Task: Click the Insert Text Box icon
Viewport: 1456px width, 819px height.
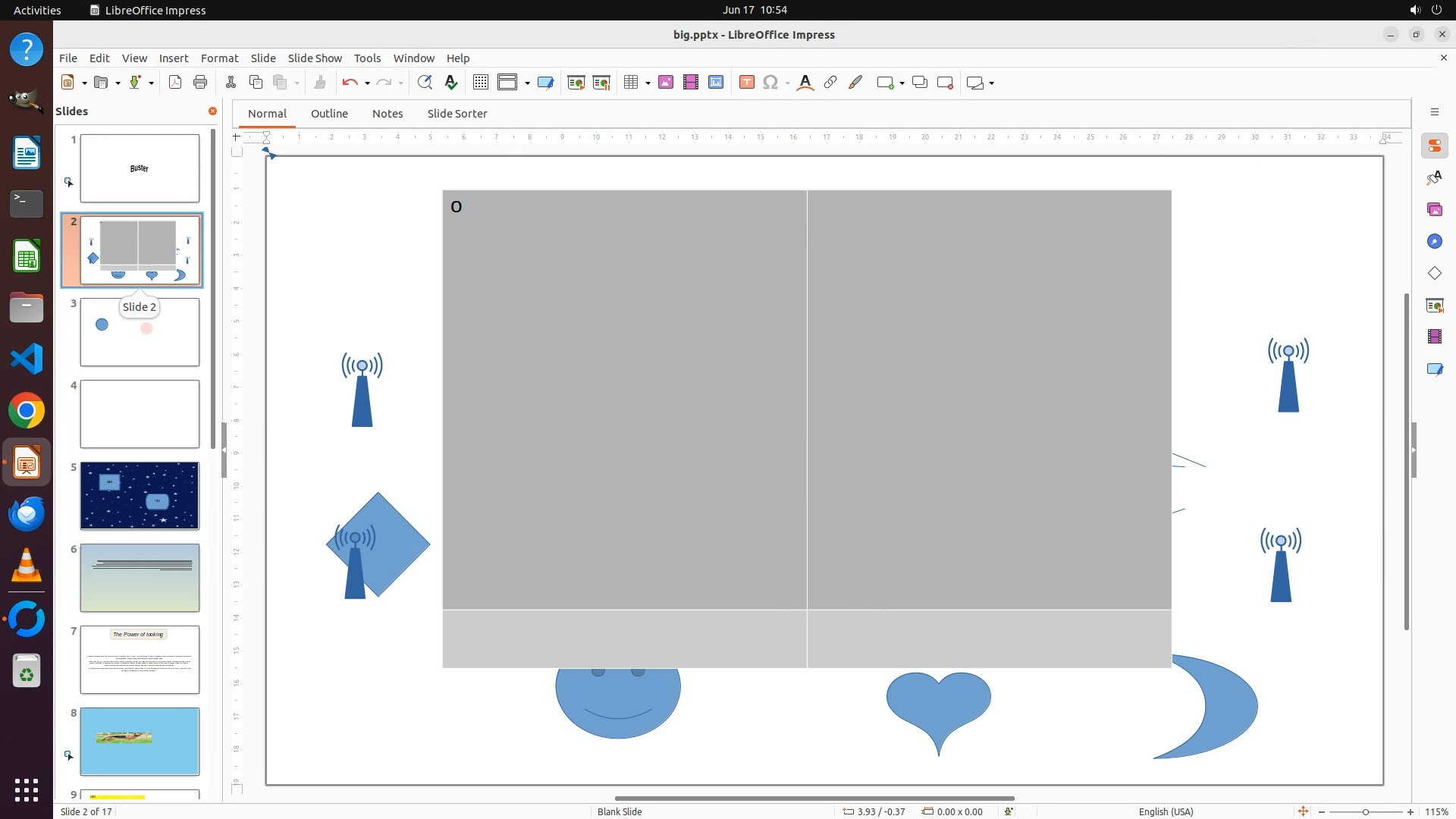Action: click(746, 83)
